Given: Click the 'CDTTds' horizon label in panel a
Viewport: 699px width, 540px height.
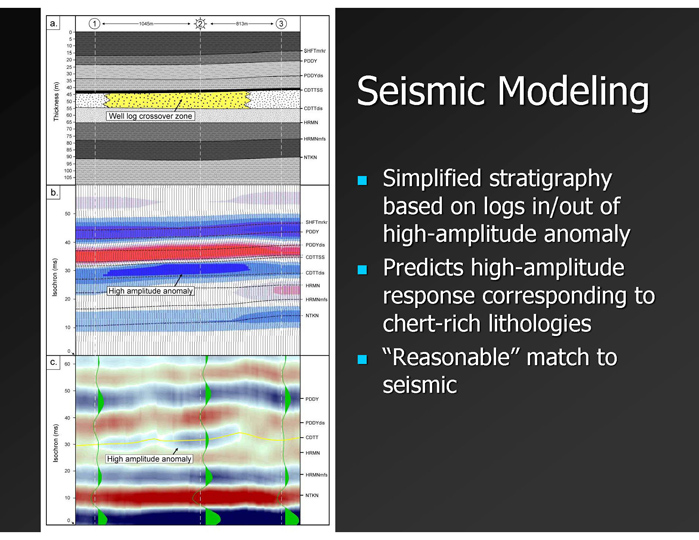Looking at the screenshot, I should (x=313, y=108).
